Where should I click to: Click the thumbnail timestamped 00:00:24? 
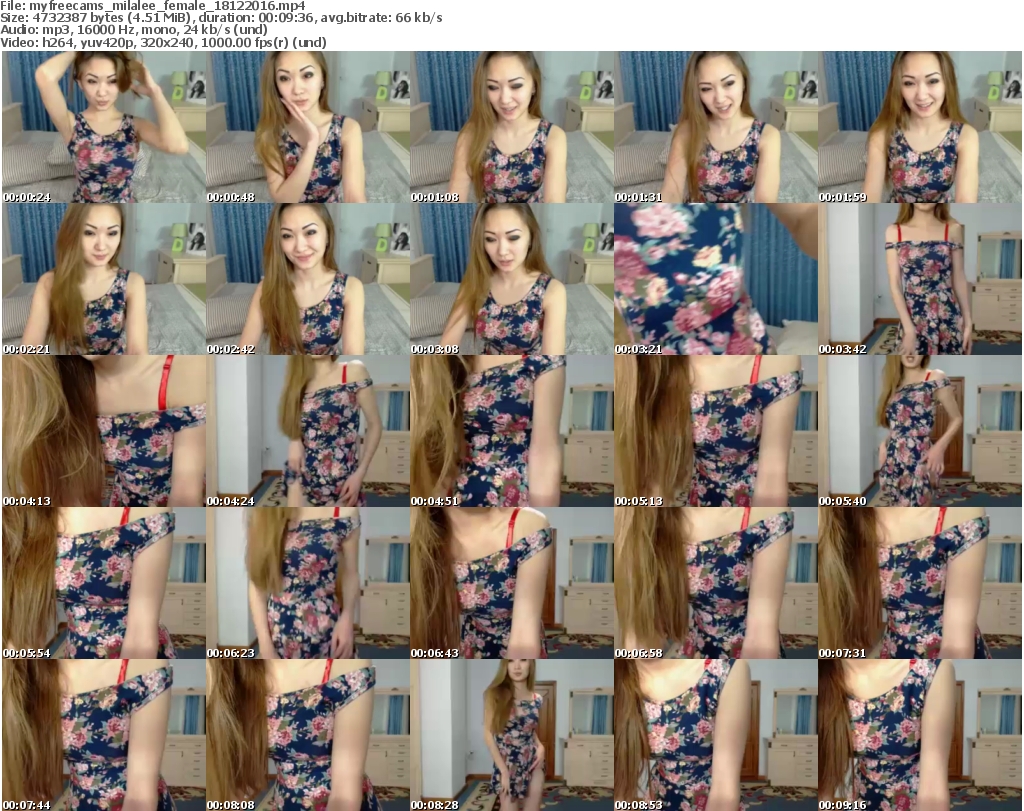point(103,127)
